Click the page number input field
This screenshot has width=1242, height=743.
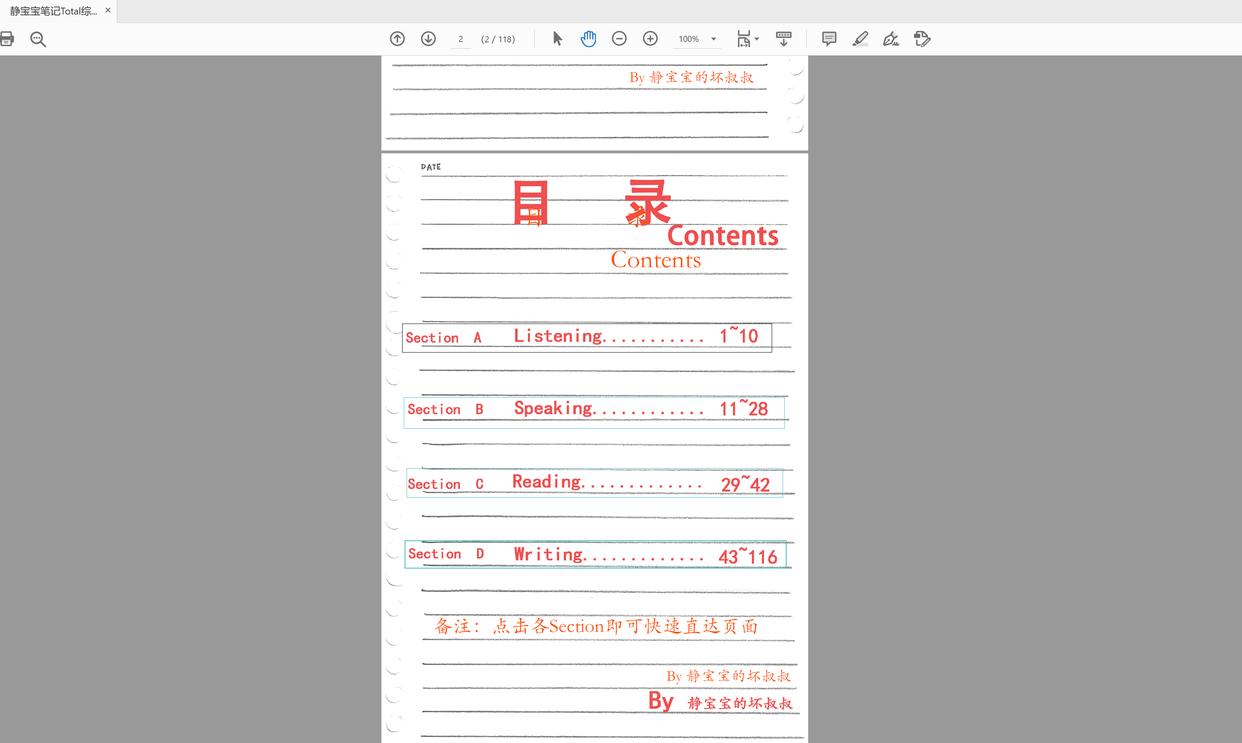[x=460, y=38]
